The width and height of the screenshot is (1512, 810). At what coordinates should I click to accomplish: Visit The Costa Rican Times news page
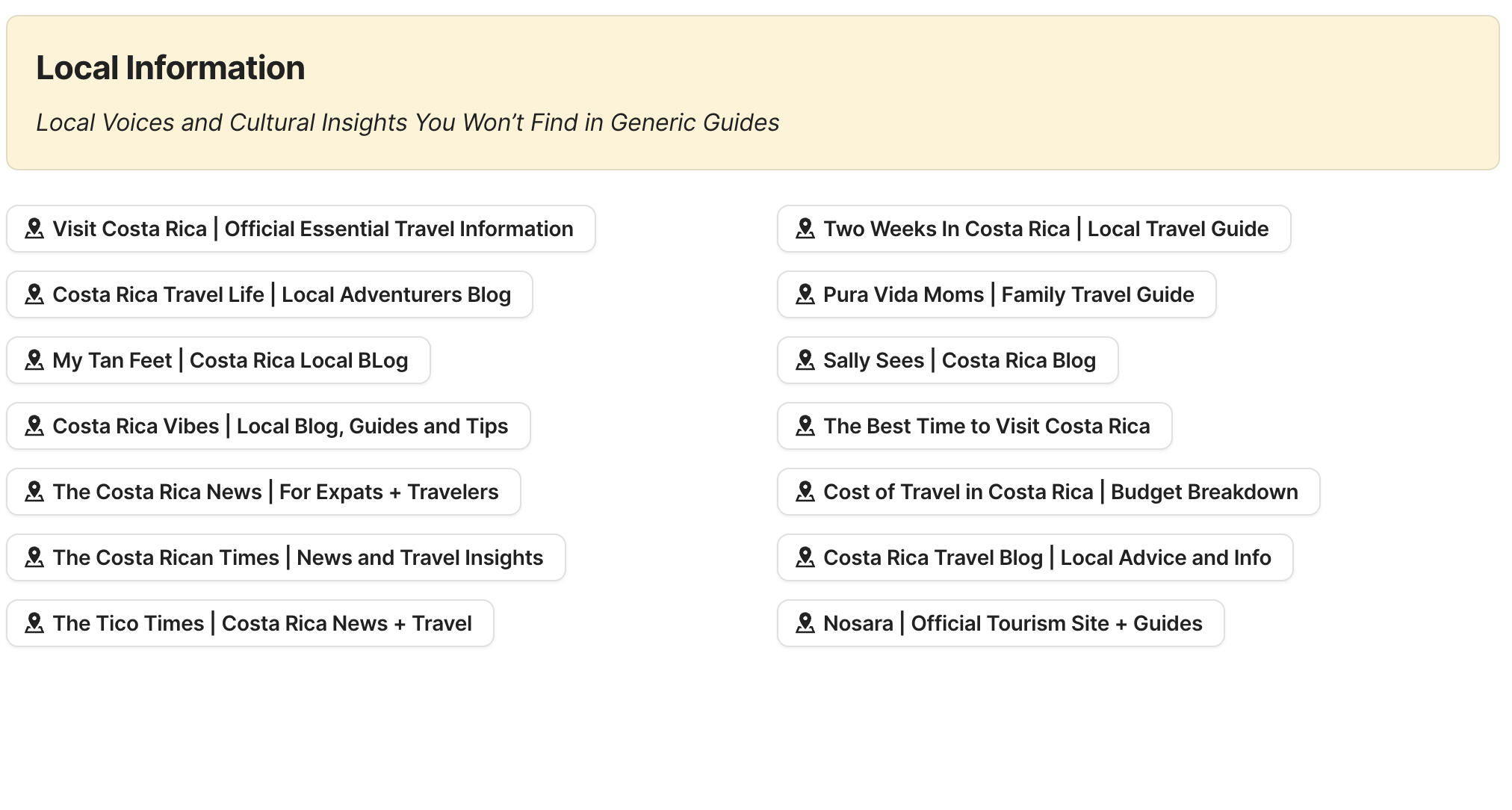pos(284,557)
